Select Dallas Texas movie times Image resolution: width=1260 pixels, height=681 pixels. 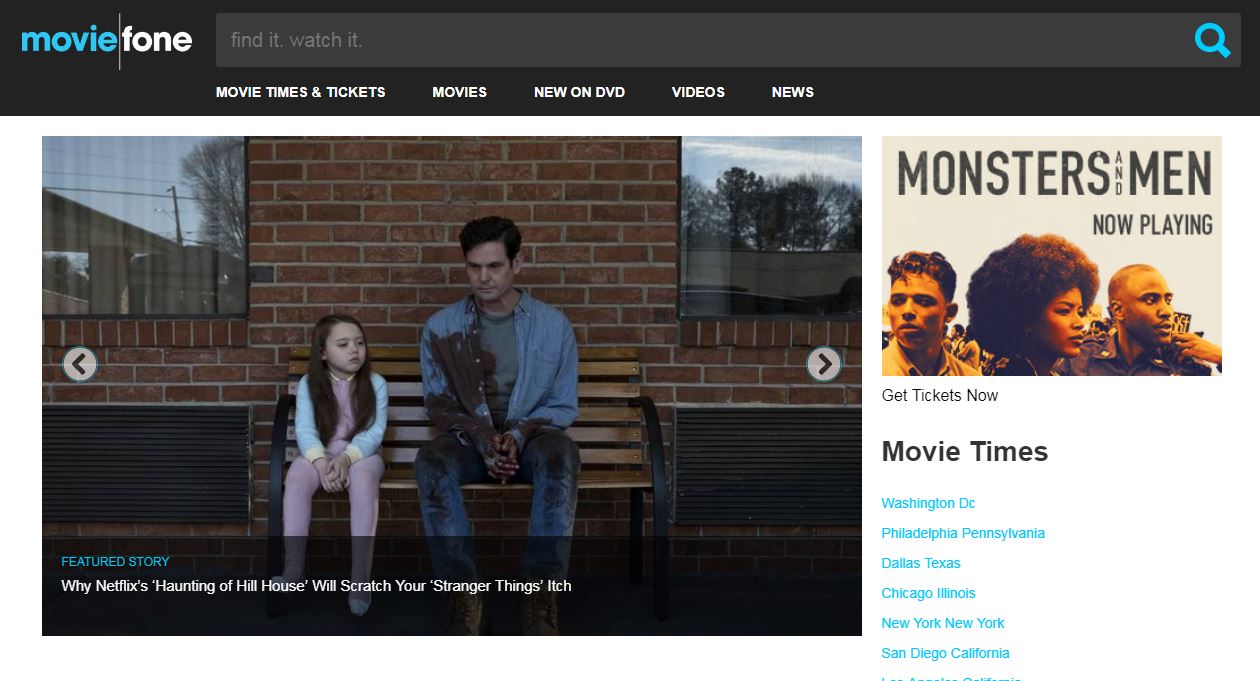[921, 563]
